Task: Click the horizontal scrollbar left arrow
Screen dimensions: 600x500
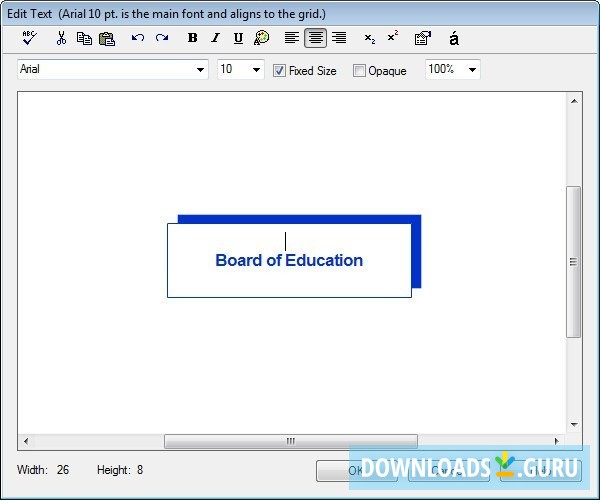Action: pos(26,441)
